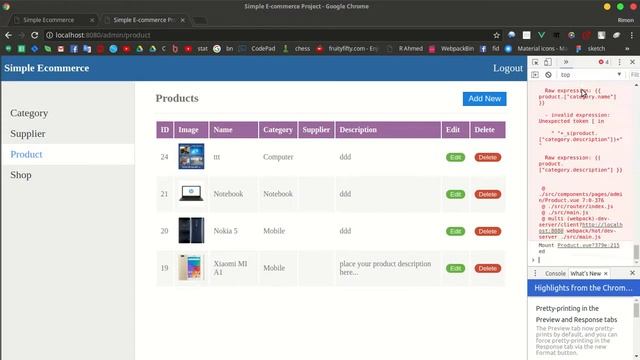Click the Category column header
The height and width of the screenshot is (360, 640).
click(x=278, y=130)
